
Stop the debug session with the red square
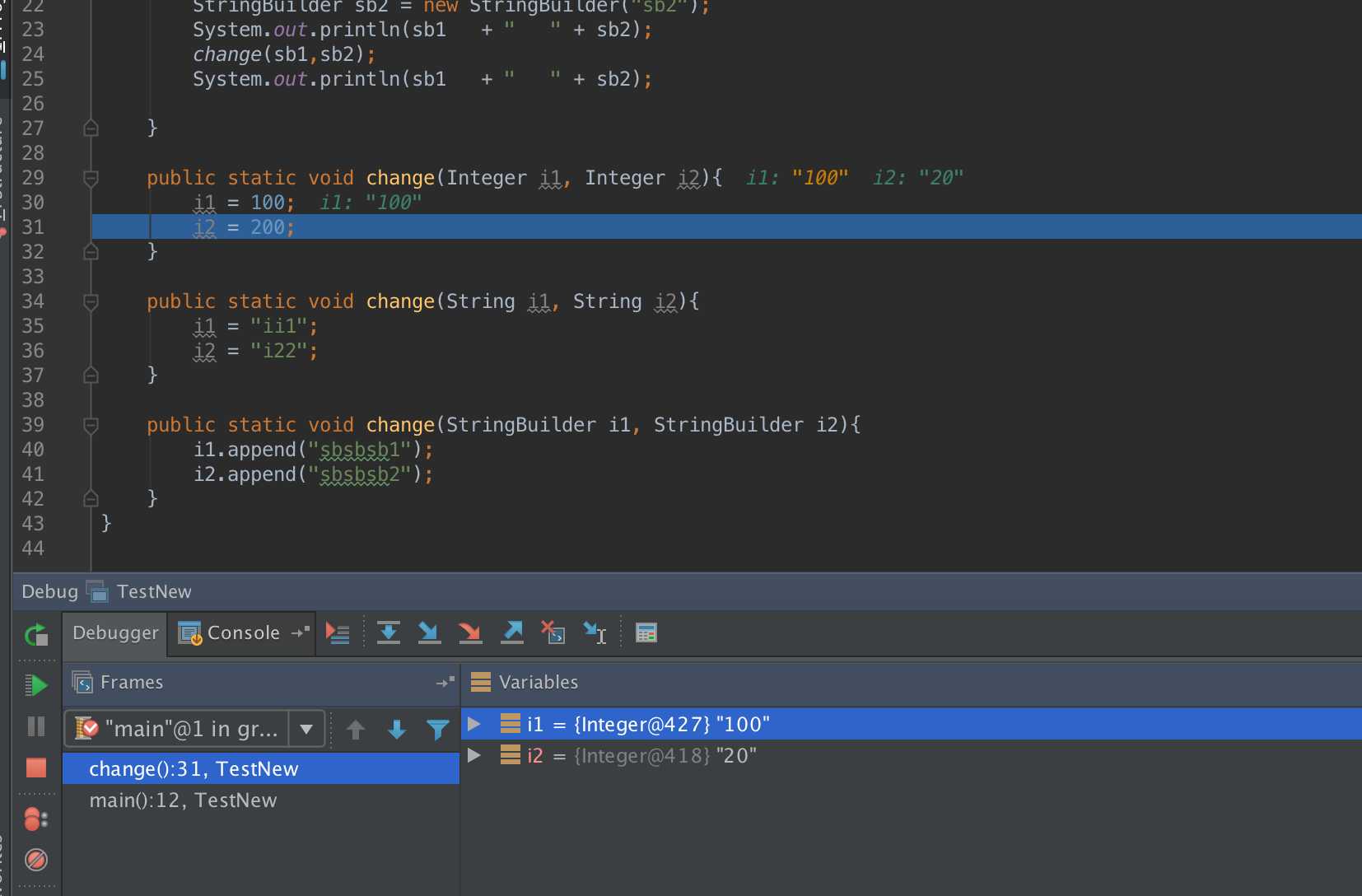pyautogui.click(x=36, y=768)
